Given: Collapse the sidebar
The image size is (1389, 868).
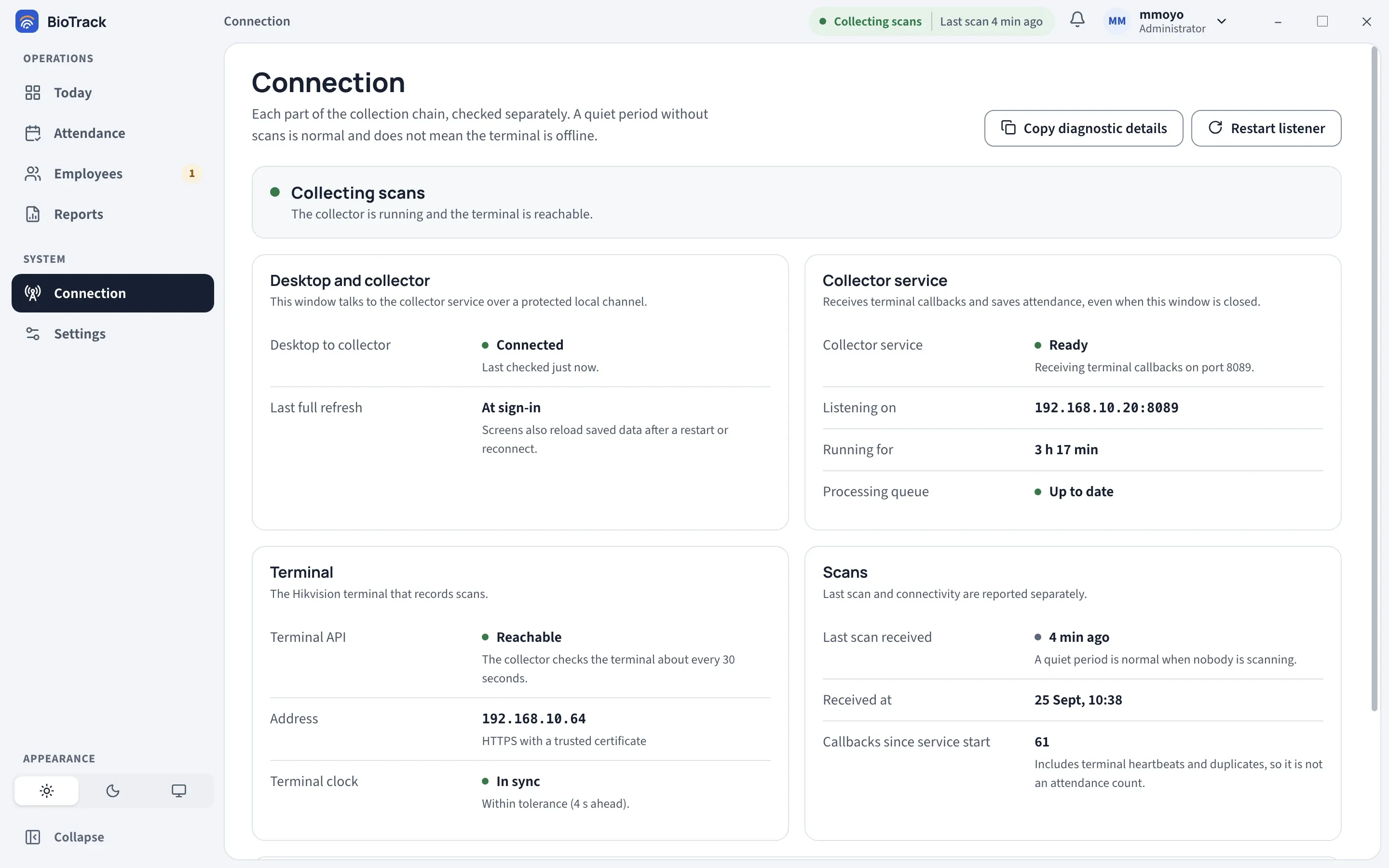Looking at the screenshot, I should (112, 837).
